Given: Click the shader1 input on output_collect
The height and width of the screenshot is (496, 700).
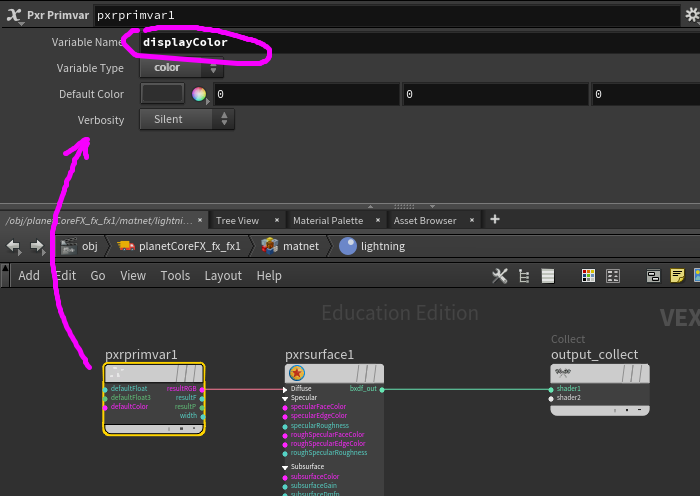Looking at the screenshot, I should tap(551, 389).
